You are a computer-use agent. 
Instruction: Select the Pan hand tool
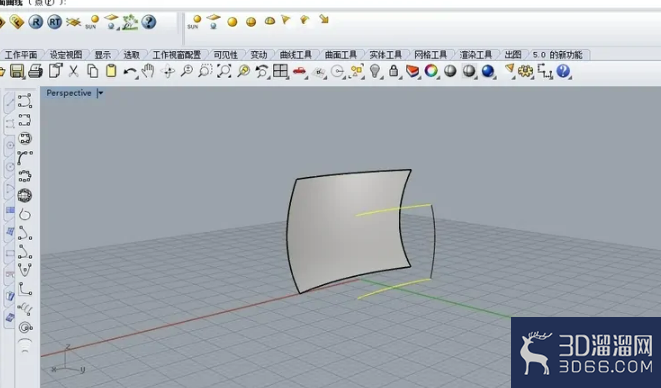[148, 71]
